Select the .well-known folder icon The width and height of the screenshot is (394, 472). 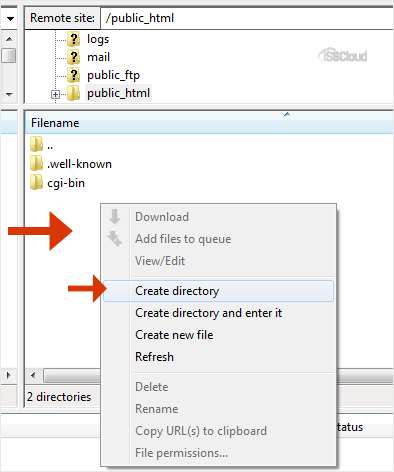pos(36,163)
